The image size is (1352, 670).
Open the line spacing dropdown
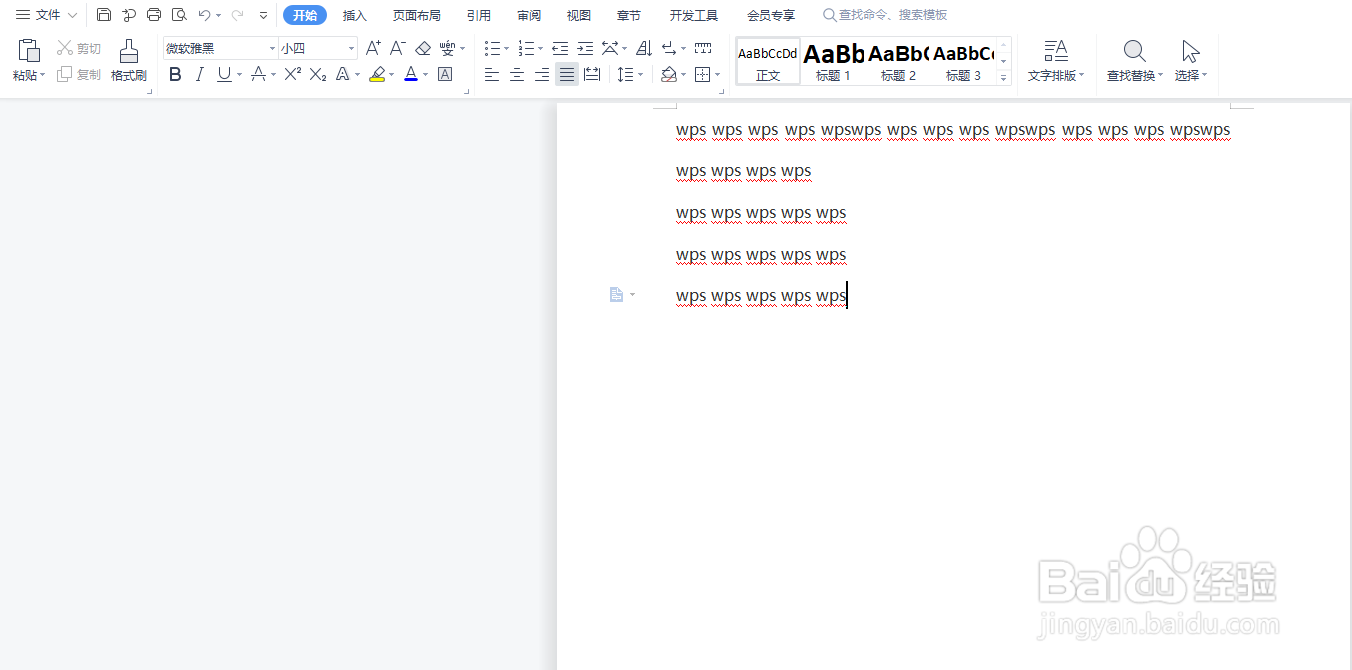pyautogui.click(x=643, y=74)
